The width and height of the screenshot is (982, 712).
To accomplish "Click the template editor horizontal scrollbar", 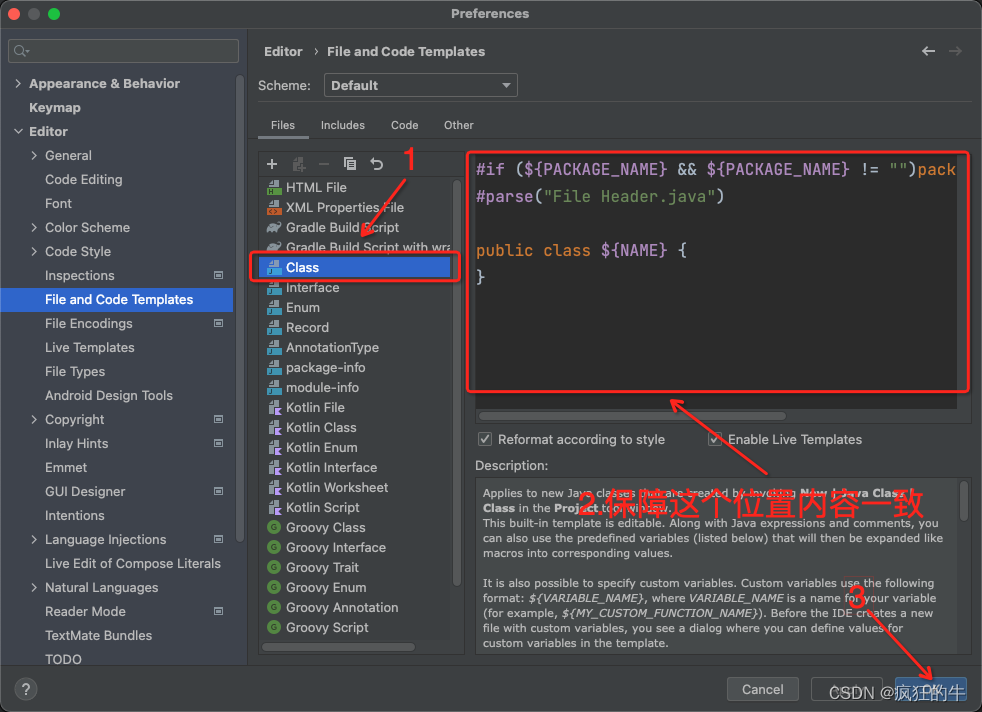I will 632,416.
